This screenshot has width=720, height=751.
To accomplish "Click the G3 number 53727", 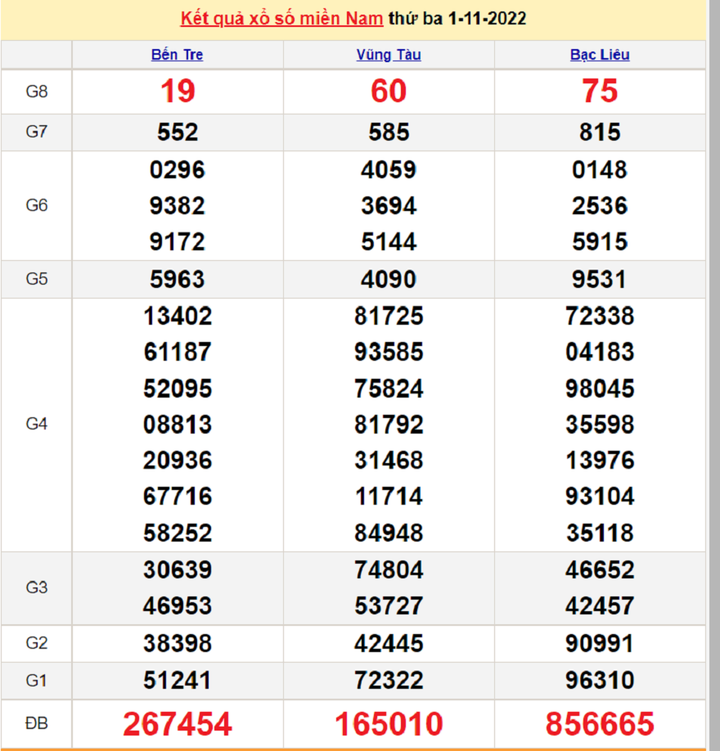I will pos(388,606).
